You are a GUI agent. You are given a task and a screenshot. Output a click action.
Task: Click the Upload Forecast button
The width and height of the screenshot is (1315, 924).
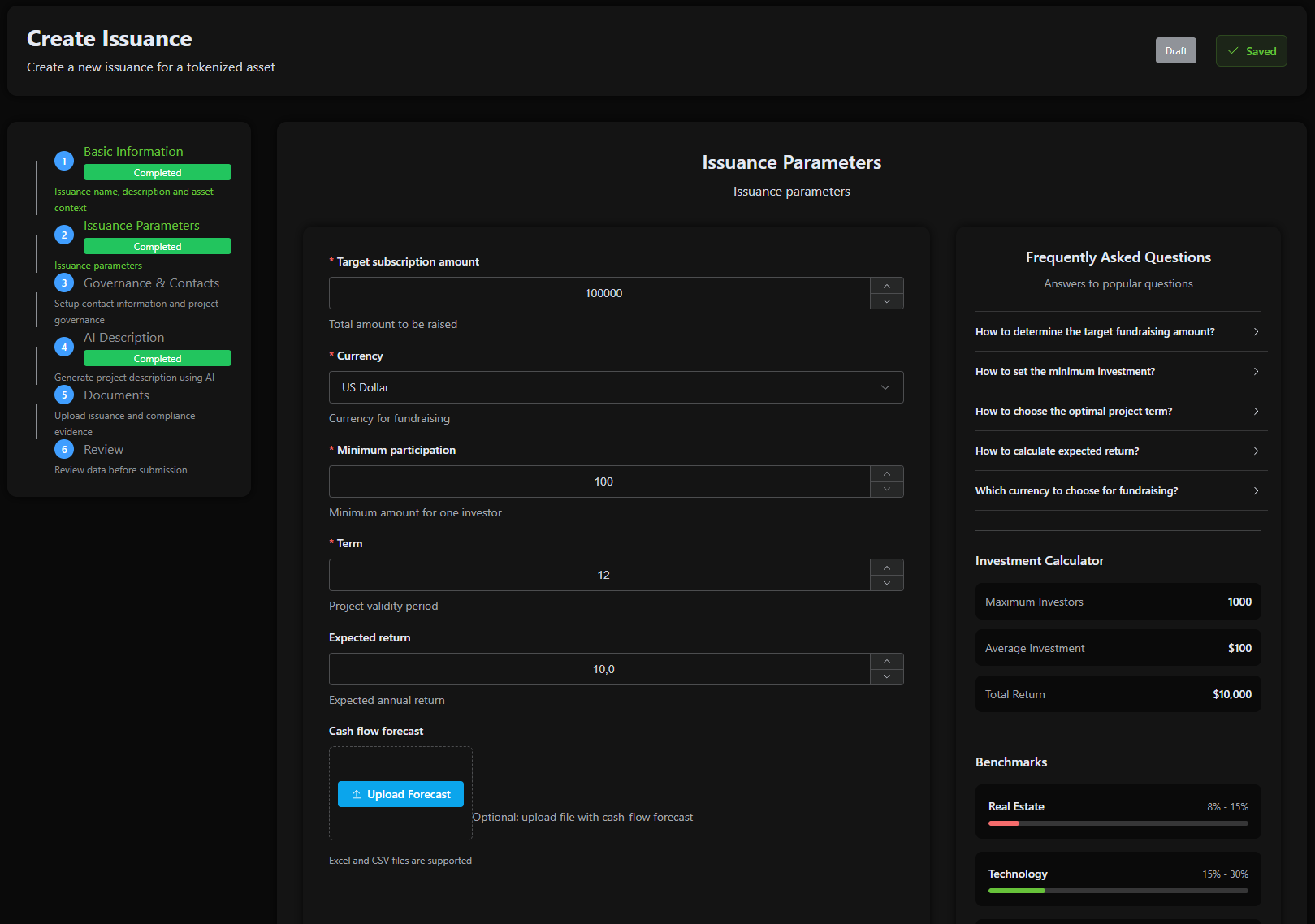(x=400, y=794)
